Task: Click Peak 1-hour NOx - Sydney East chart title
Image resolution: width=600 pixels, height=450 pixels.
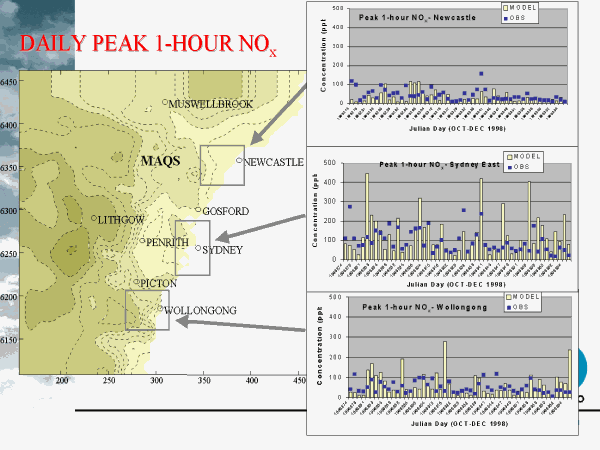Action: (x=439, y=165)
